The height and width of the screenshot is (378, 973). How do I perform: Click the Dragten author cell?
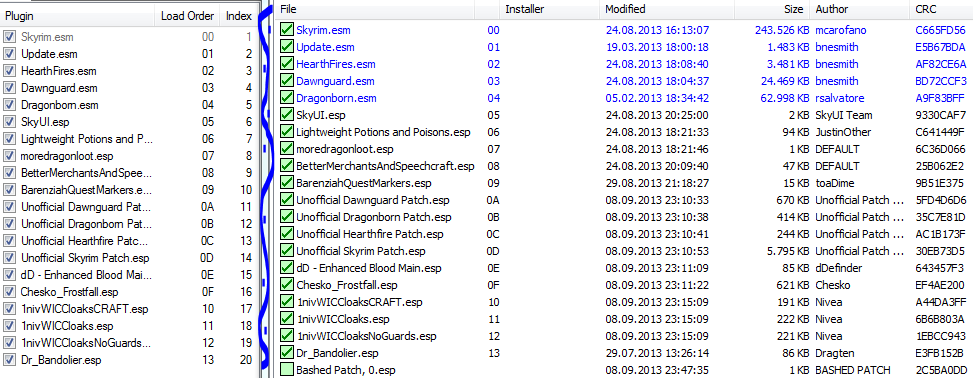(x=834, y=353)
